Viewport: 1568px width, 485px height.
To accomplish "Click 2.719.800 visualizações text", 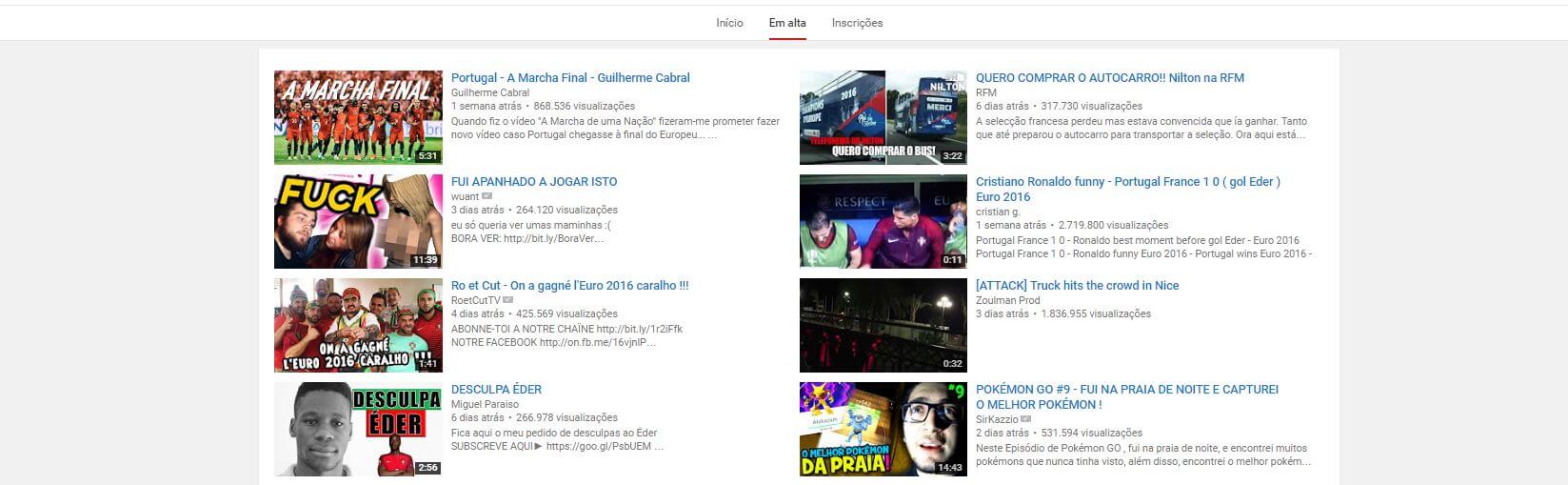I will point(1114,226).
